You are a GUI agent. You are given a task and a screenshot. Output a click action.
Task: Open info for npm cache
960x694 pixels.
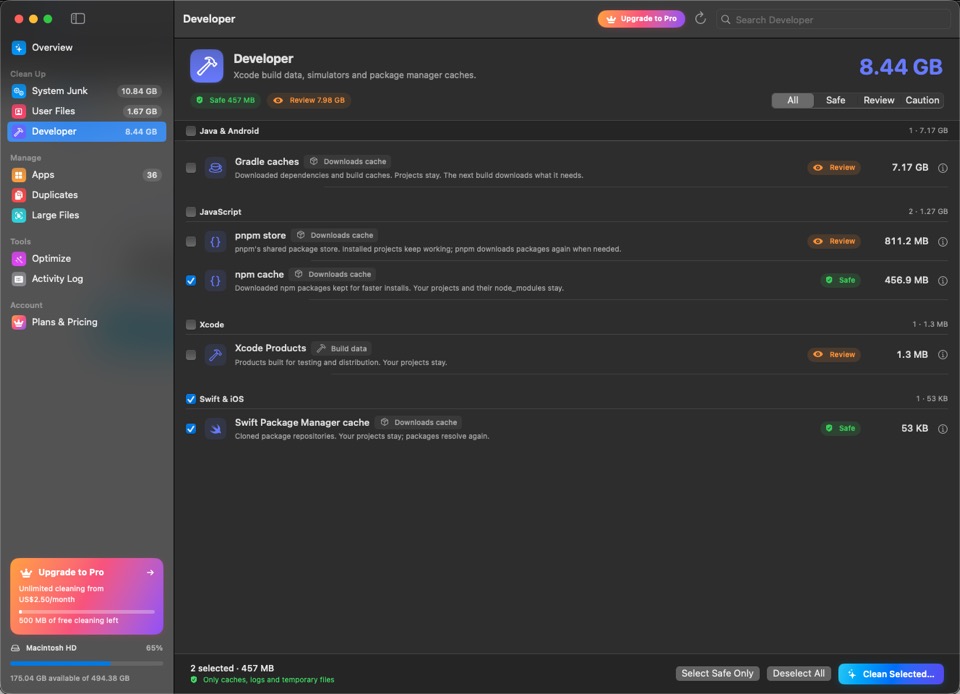click(x=943, y=280)
